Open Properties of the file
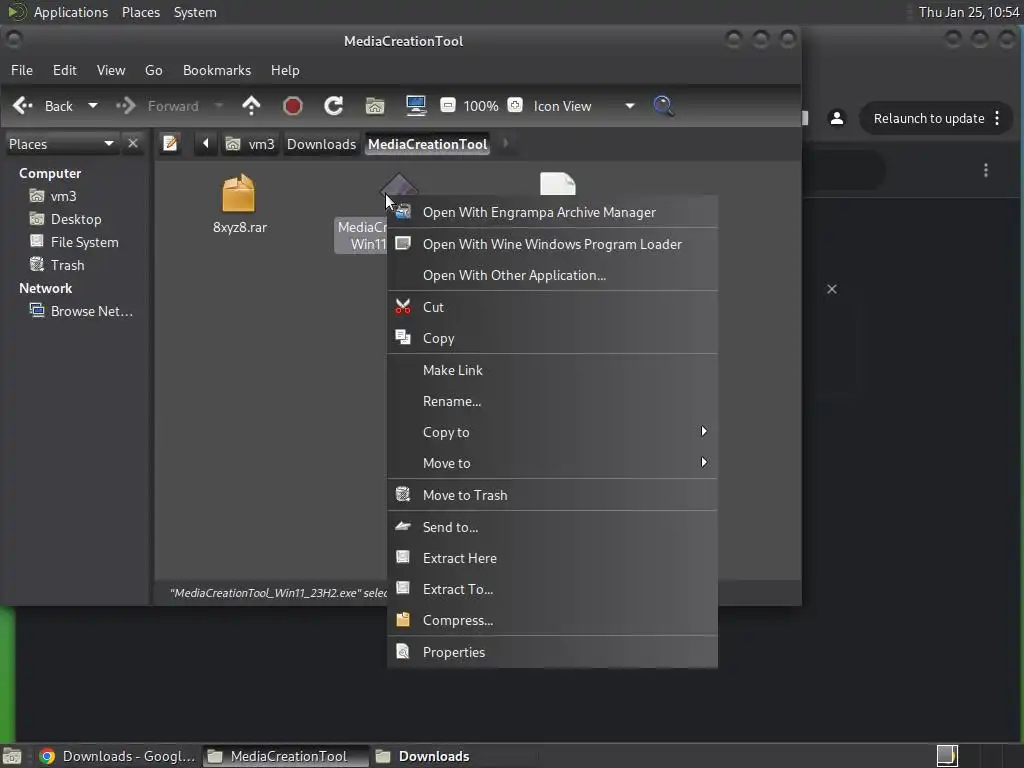The image size is (1024, 768). pos(552,652)
